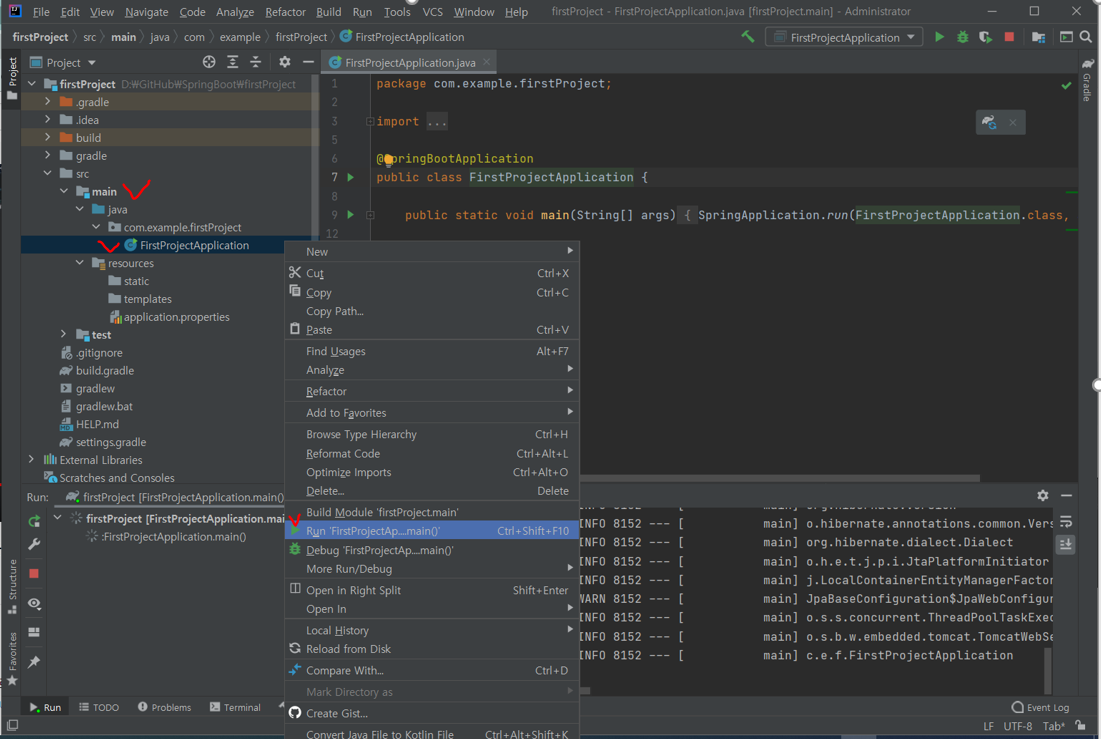This screenshot has height=739, width=1101.
Task: Switch to FirstProjectApplication.java editor tab
Action: pos(409,63)
